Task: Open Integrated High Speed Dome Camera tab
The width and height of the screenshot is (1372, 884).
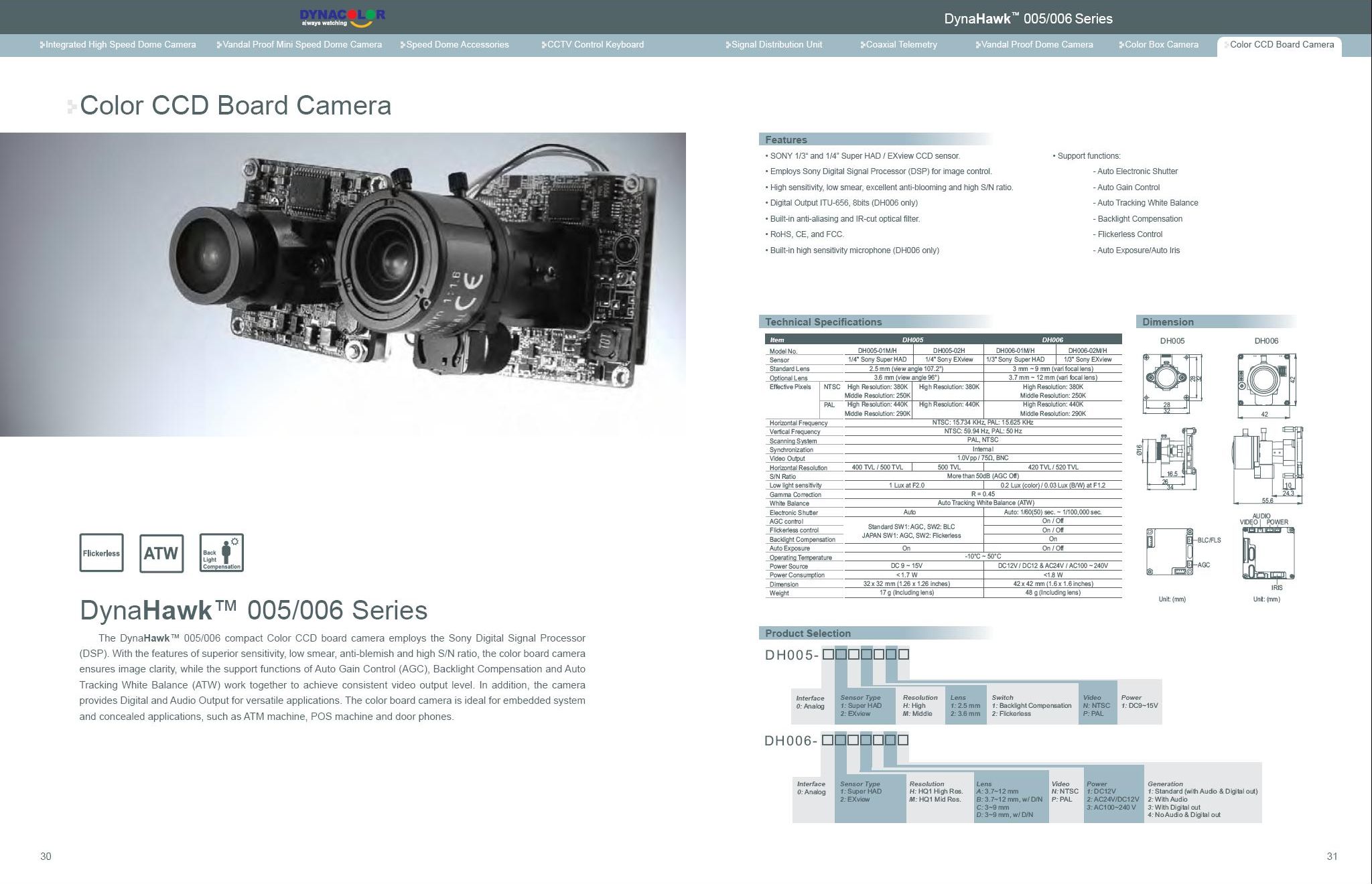Action: 118,45
